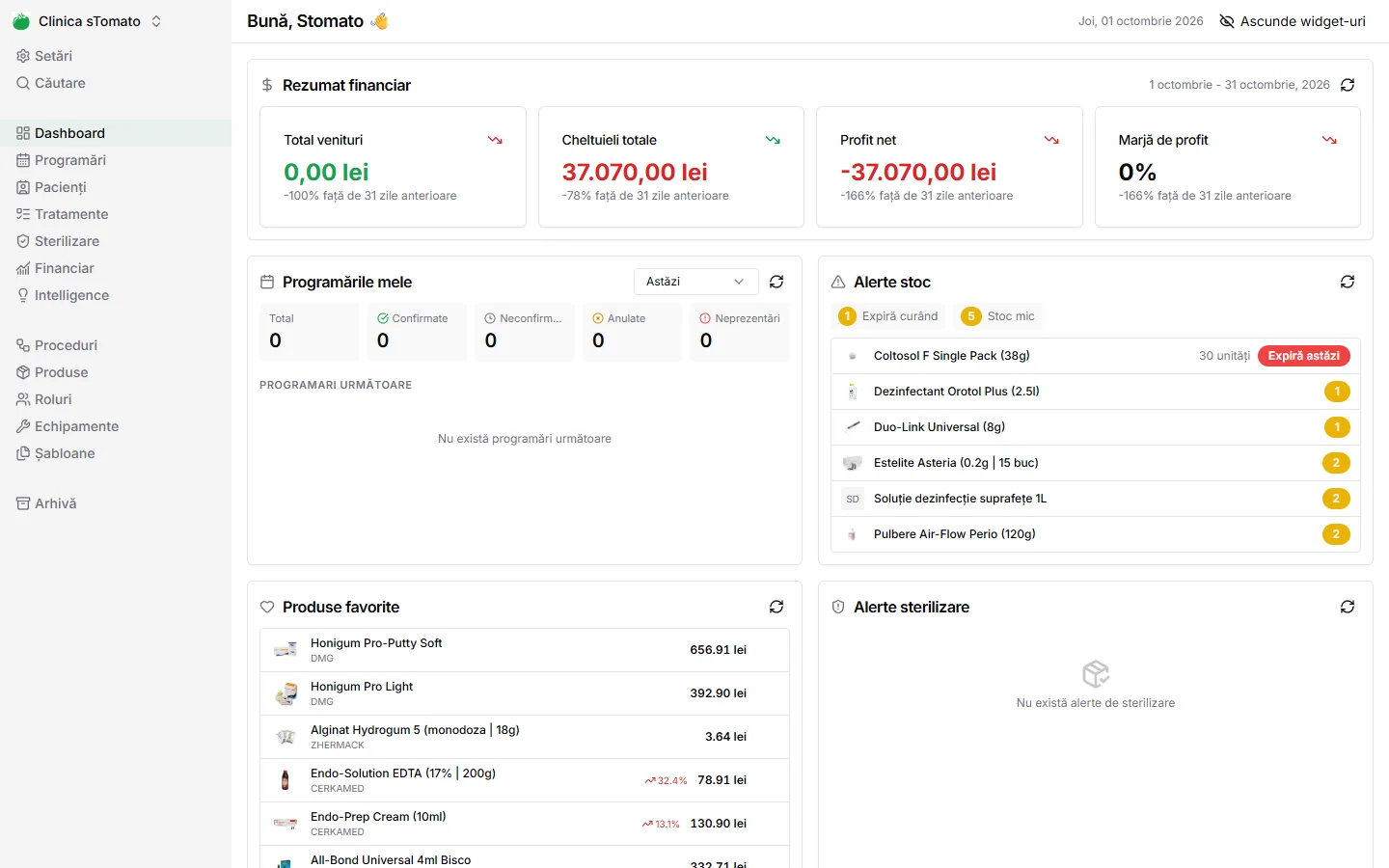Refresh the Rezumat financiar widget
This screenshot has height=868, width=1389.
(x=1348, y=85)
